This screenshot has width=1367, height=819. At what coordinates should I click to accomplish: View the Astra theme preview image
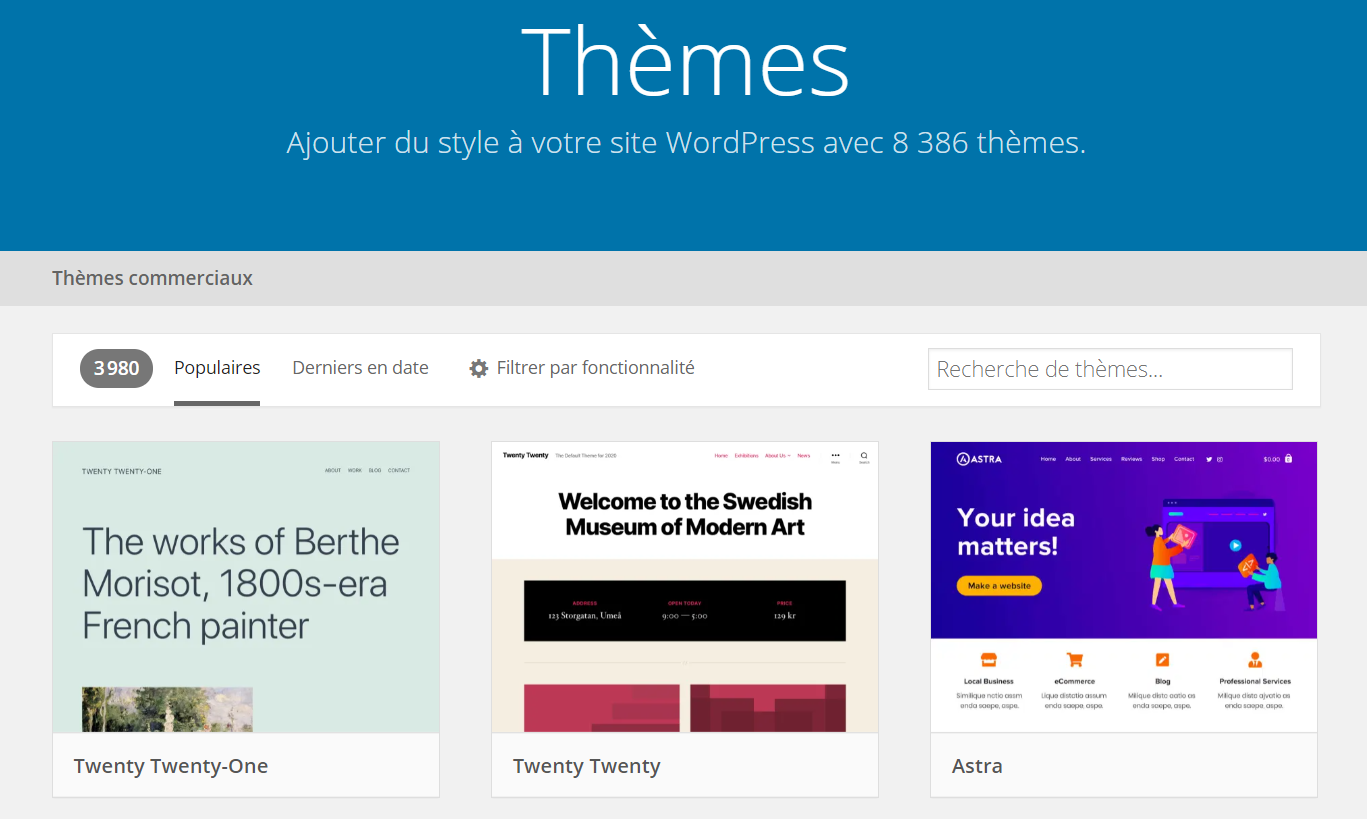(x=1124, y=587)
